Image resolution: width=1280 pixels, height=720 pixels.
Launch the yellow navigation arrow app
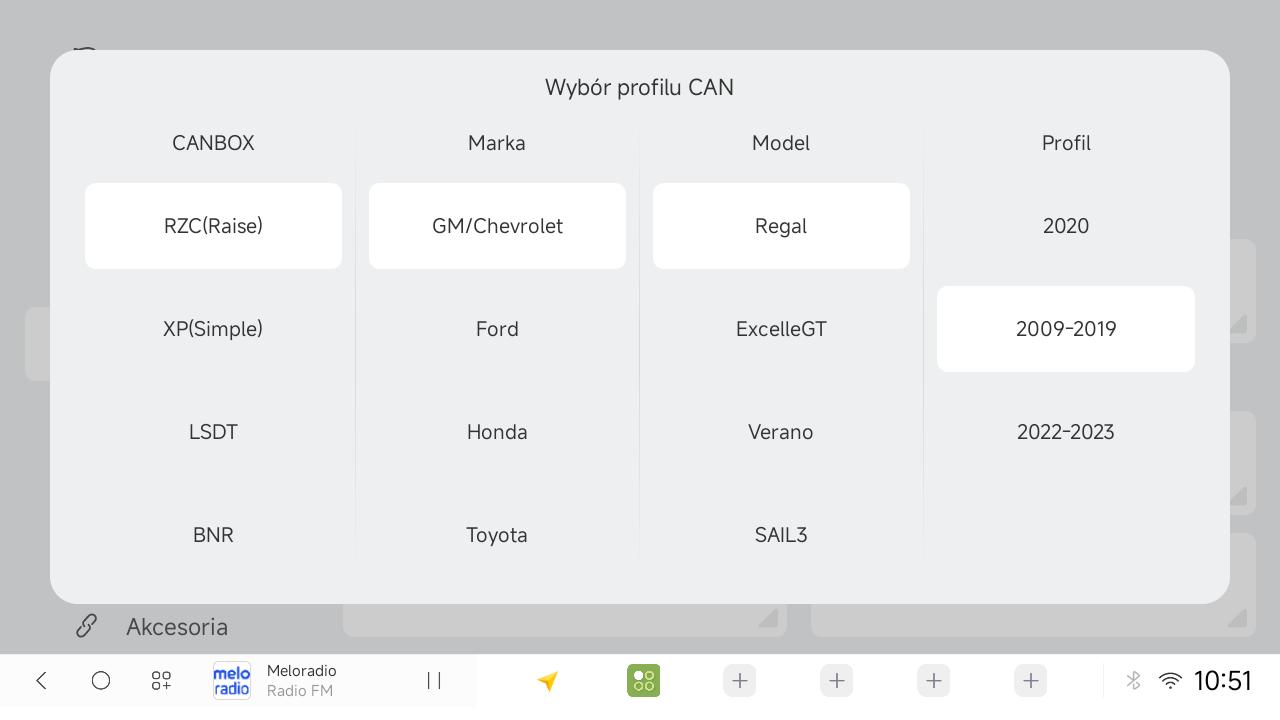tap(547, 681)
